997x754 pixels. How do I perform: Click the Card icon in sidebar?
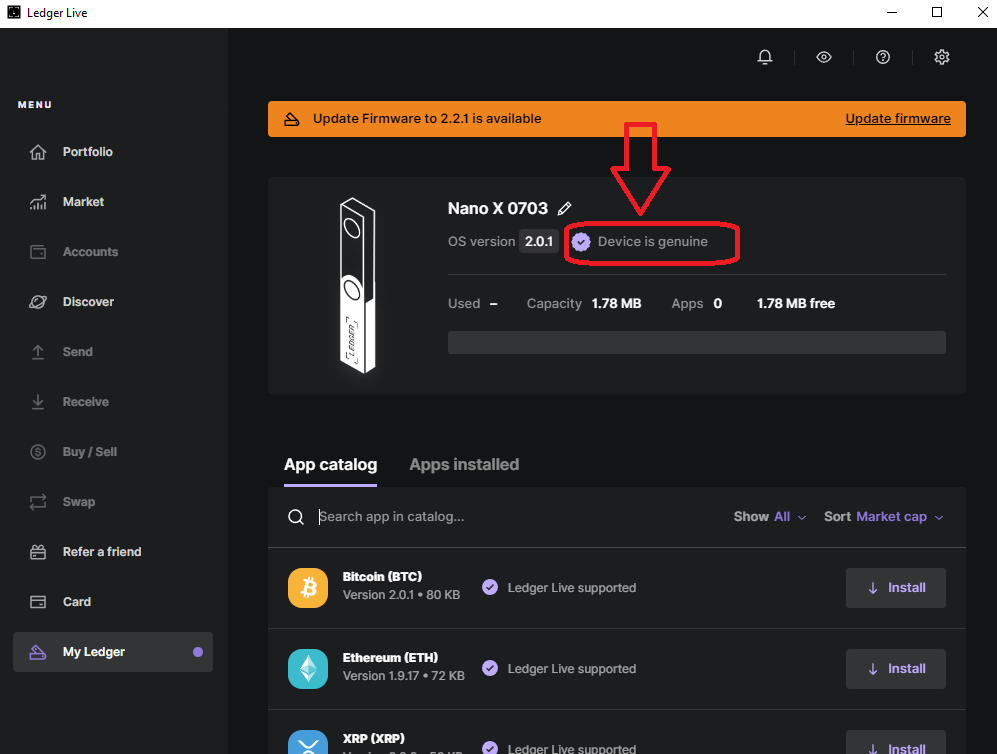point(38,602)
